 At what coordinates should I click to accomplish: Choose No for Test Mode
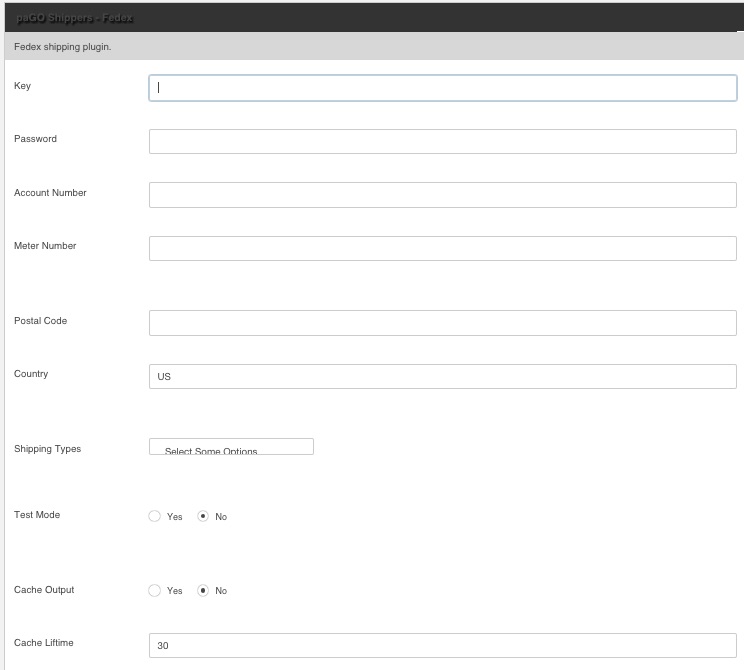pos(203,516)
